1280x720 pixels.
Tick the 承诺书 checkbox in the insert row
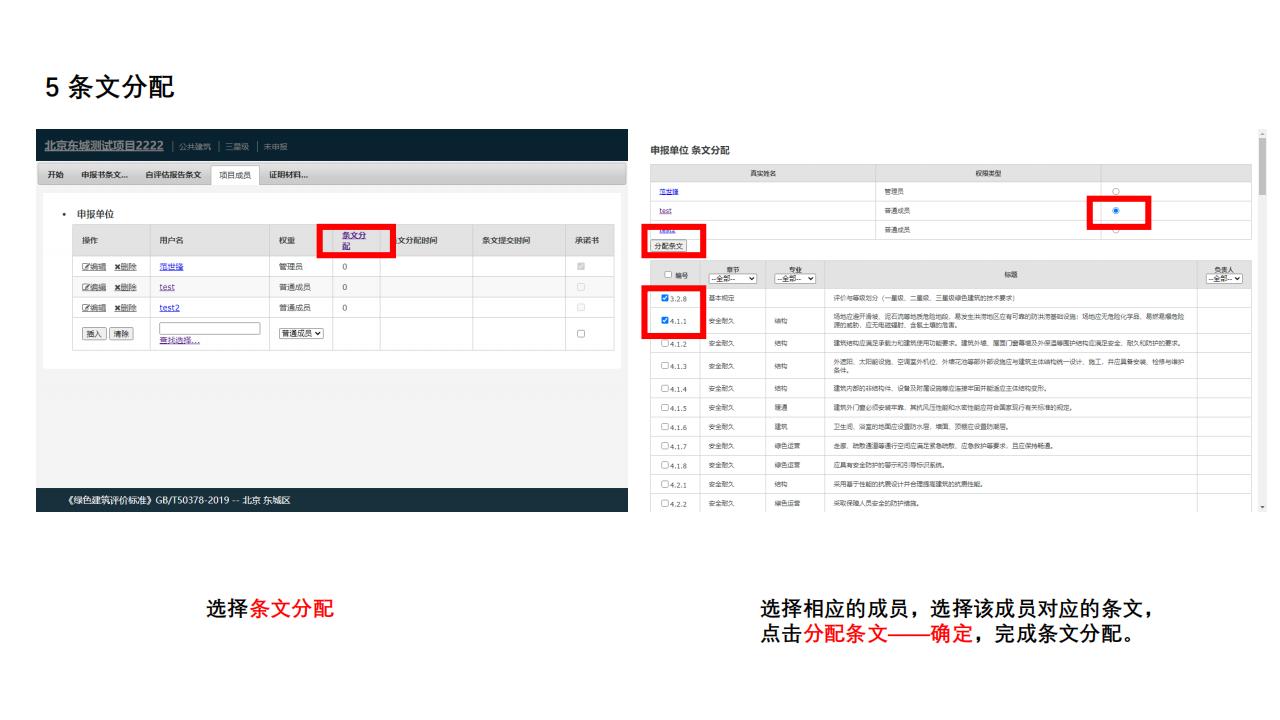581,333
